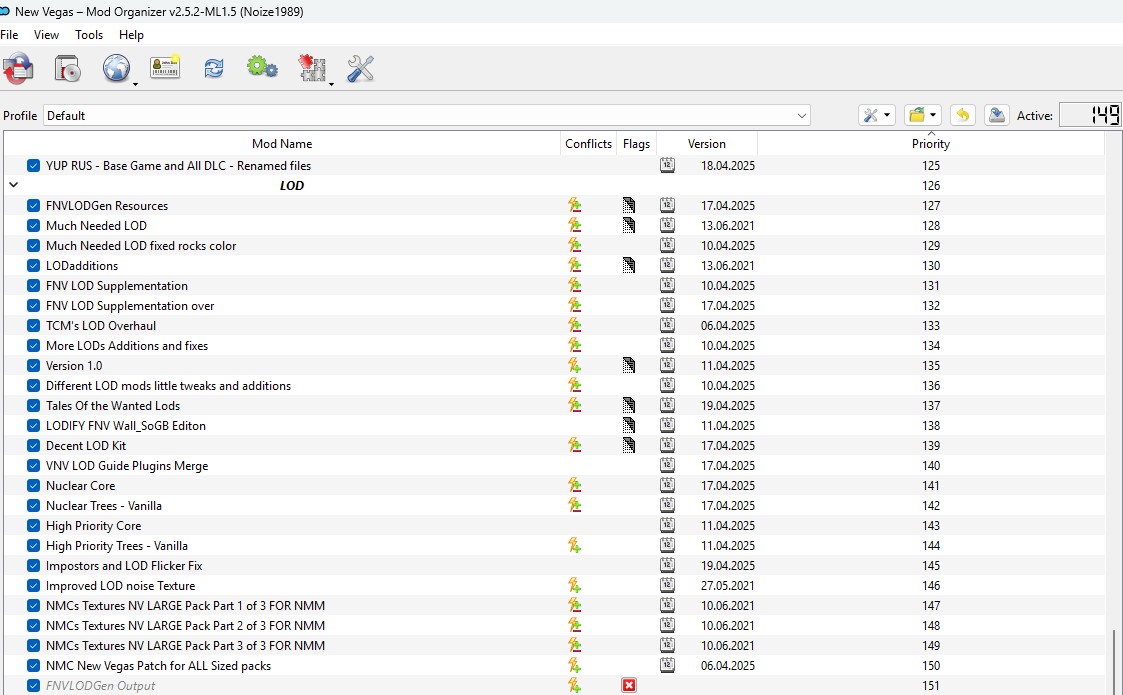Open executables with the green gears icon
This screenshot has width=1123, height=695.
tap(262, 67)
